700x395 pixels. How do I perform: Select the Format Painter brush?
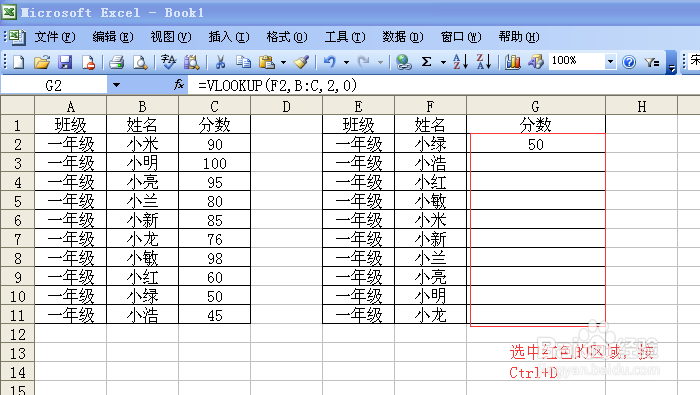(301, 62)
